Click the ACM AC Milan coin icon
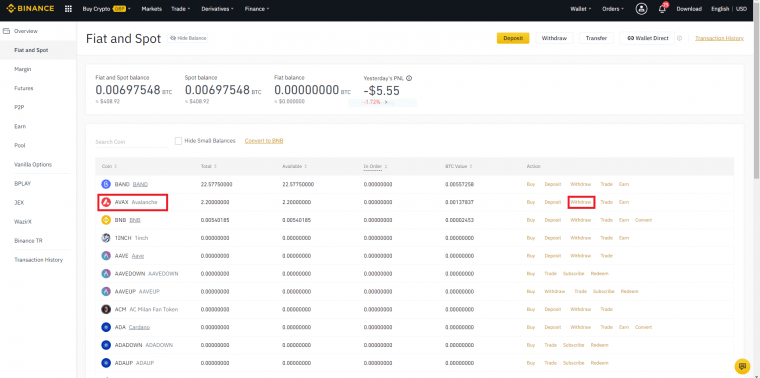This screenshot has height=378, width=760. pyautogui.click(x=106, y=309)
